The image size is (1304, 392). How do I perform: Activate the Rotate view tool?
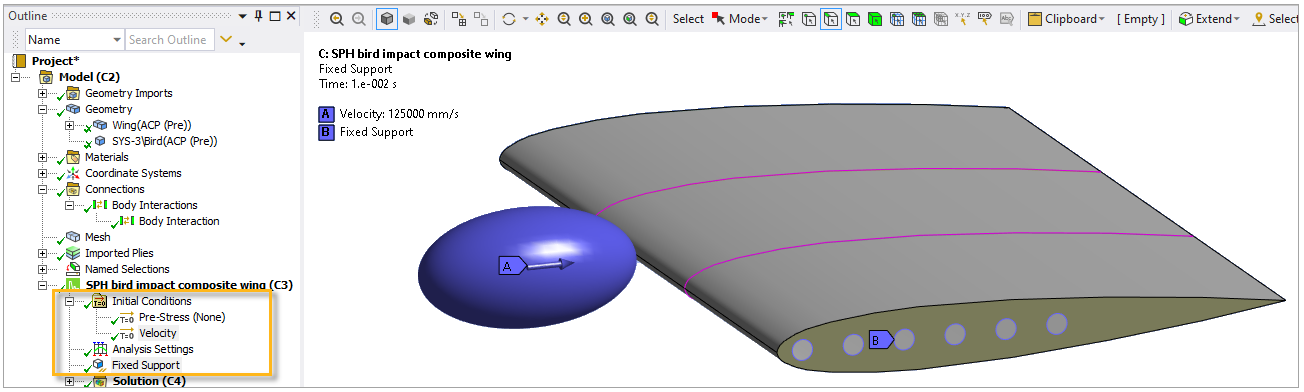click(x=510, y=19)
